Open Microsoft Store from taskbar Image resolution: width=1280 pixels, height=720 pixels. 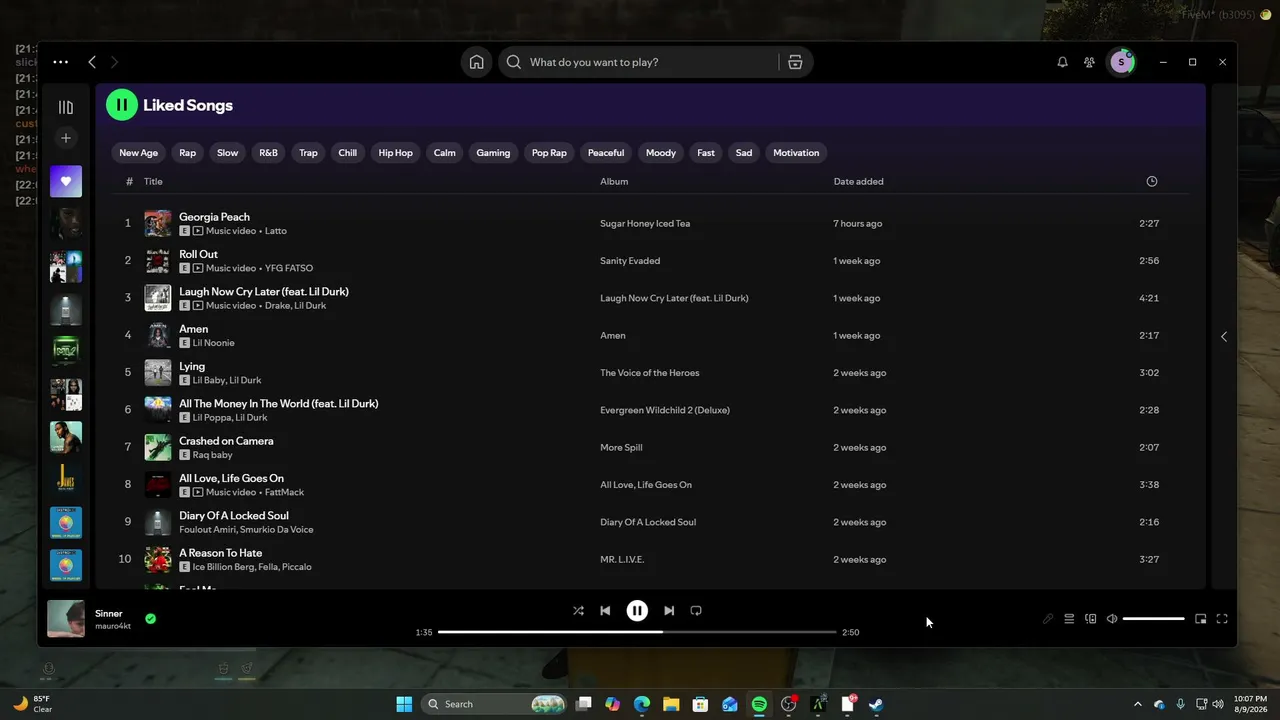[x=700, y=704]
